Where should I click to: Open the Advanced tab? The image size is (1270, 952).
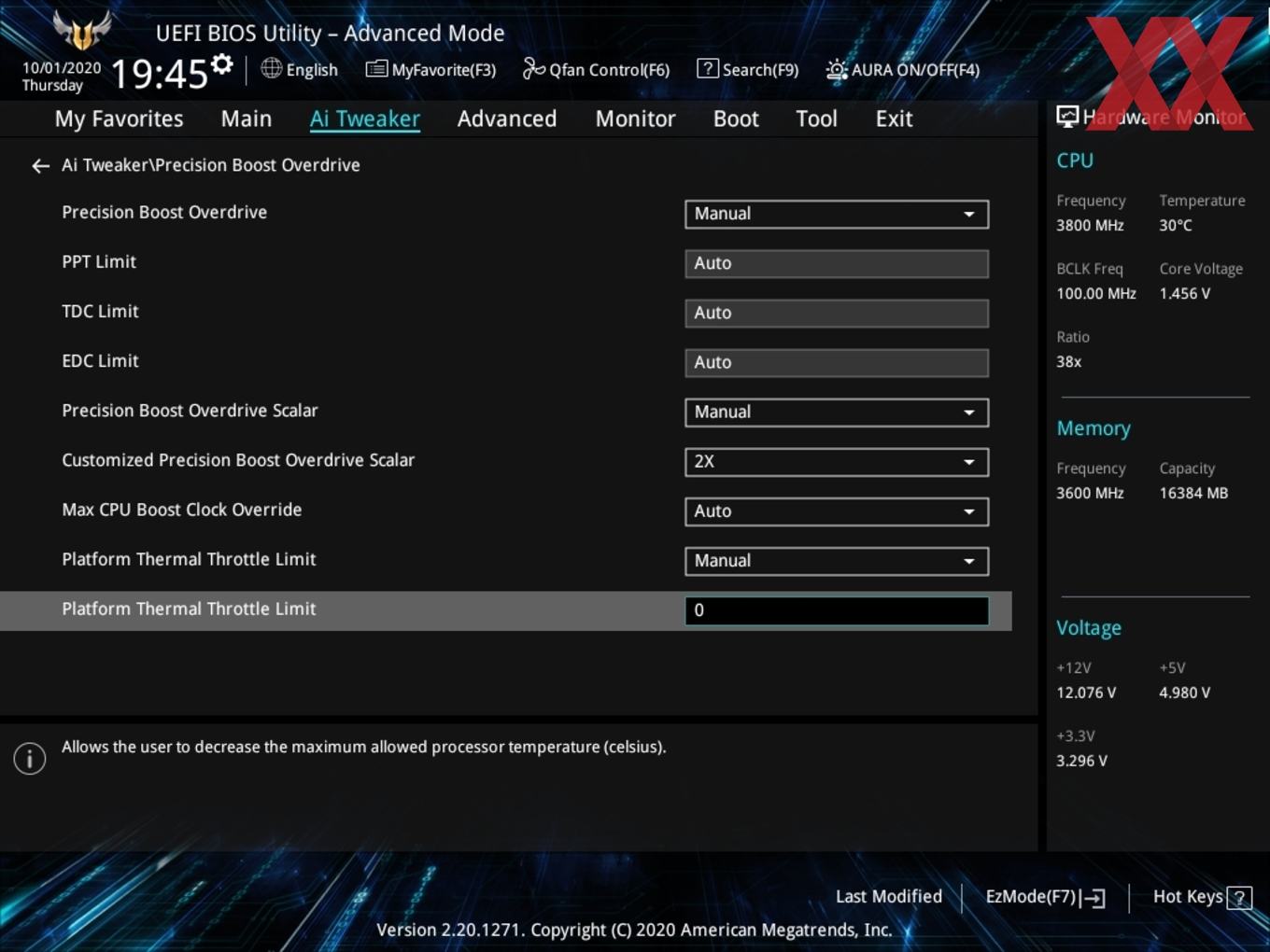point(507,119)
